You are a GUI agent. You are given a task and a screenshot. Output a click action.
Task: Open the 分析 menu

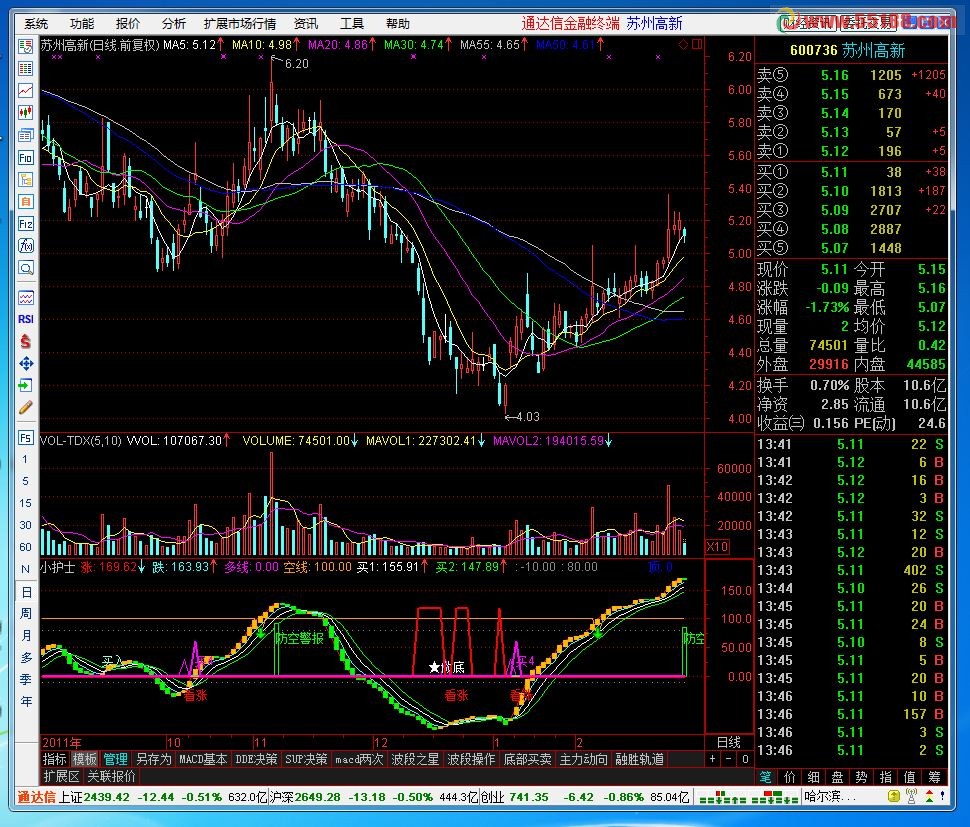[173, 24]
